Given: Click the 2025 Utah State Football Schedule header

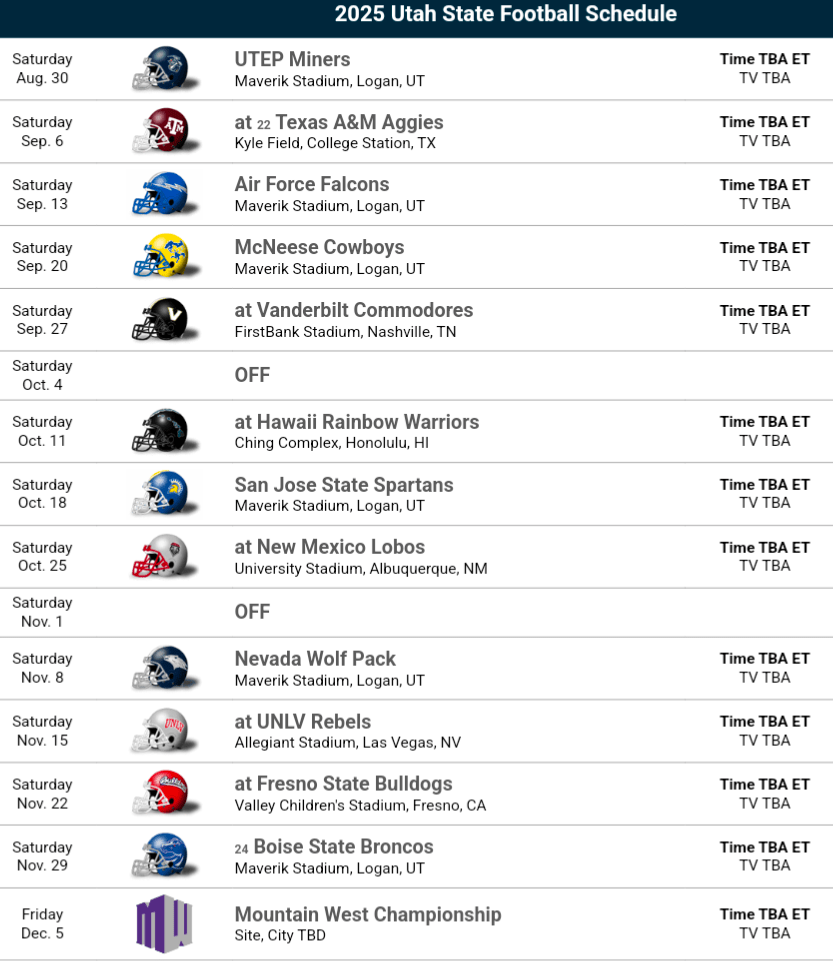Looking at the screenshot, I should [505, 14].
